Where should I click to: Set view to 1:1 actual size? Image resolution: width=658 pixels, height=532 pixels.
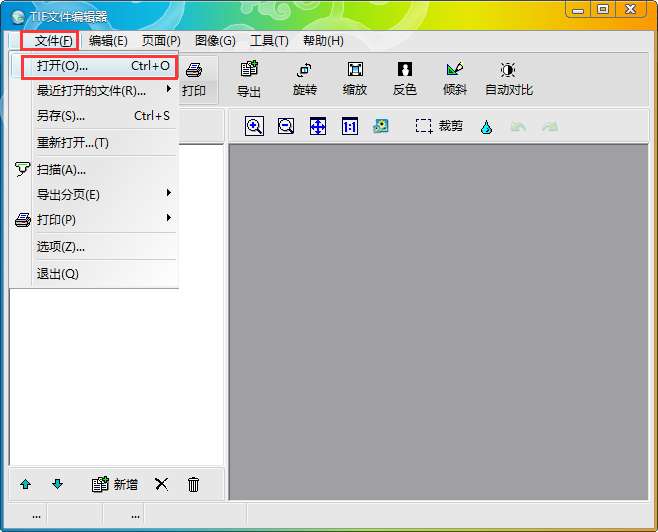point(350,127)
